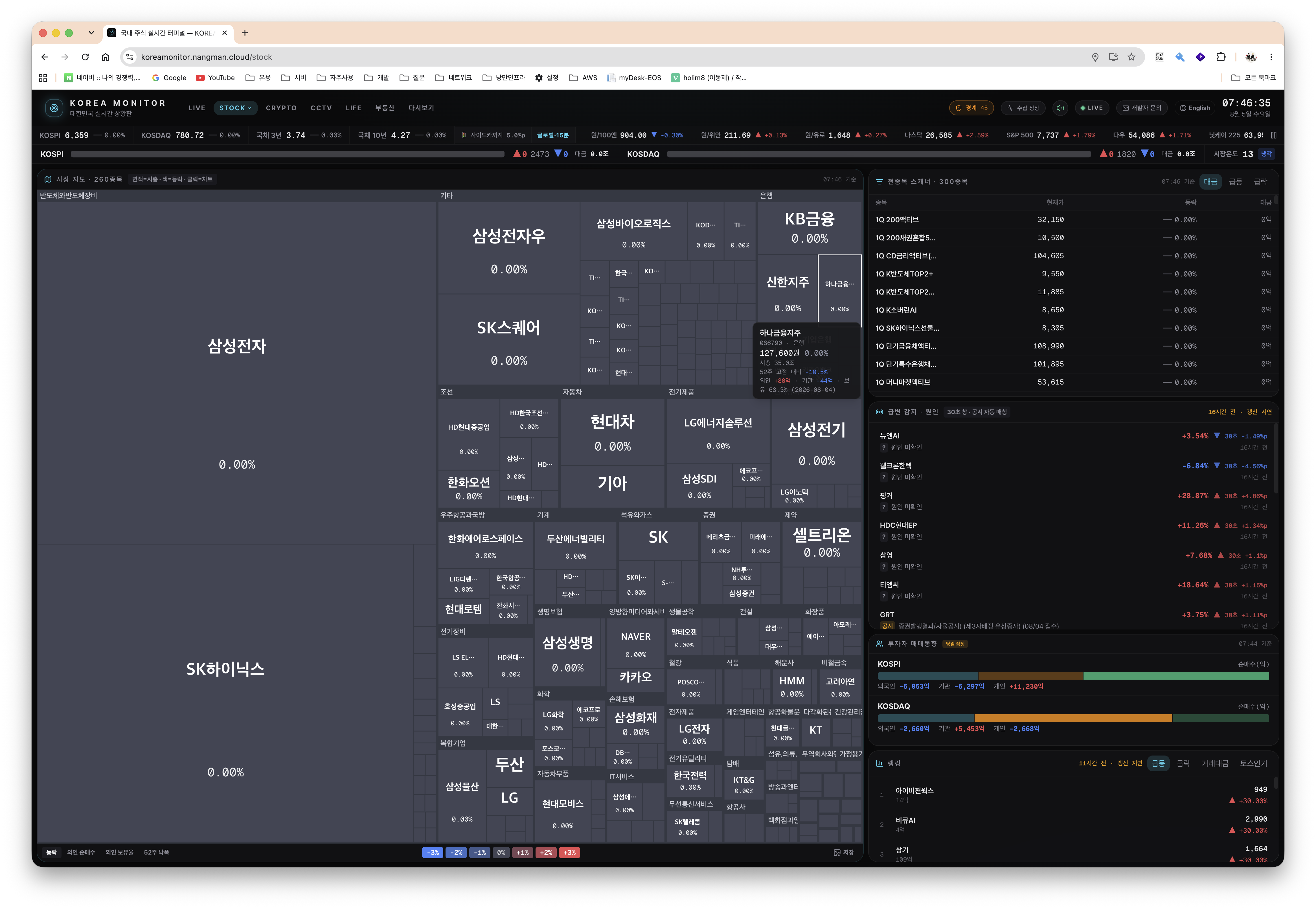The height and width of the screenshot is (909, 1316).
Task: Switch language with the English button
Action: (1195, 108)
